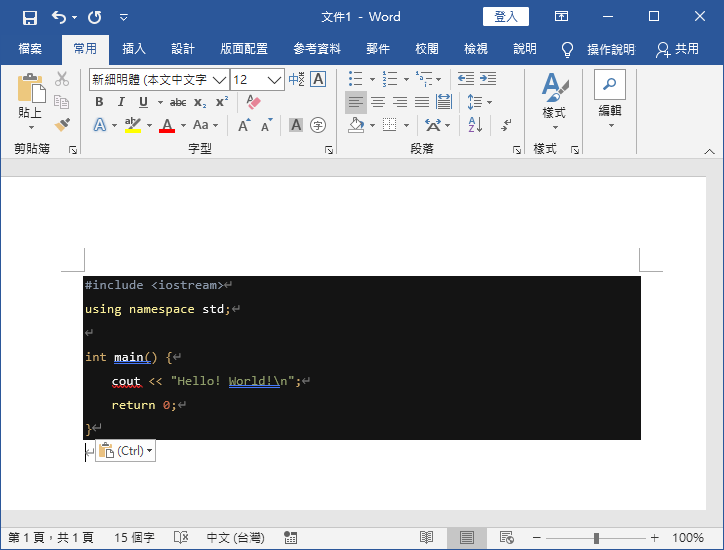
Task: Toggle subscript formatting
Action: (200, 102)
